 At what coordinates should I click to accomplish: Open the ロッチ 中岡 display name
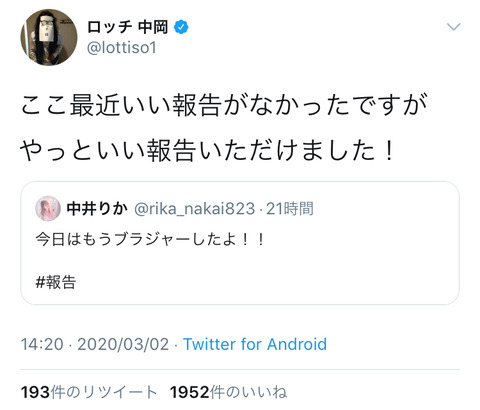[x=128, y=27]
